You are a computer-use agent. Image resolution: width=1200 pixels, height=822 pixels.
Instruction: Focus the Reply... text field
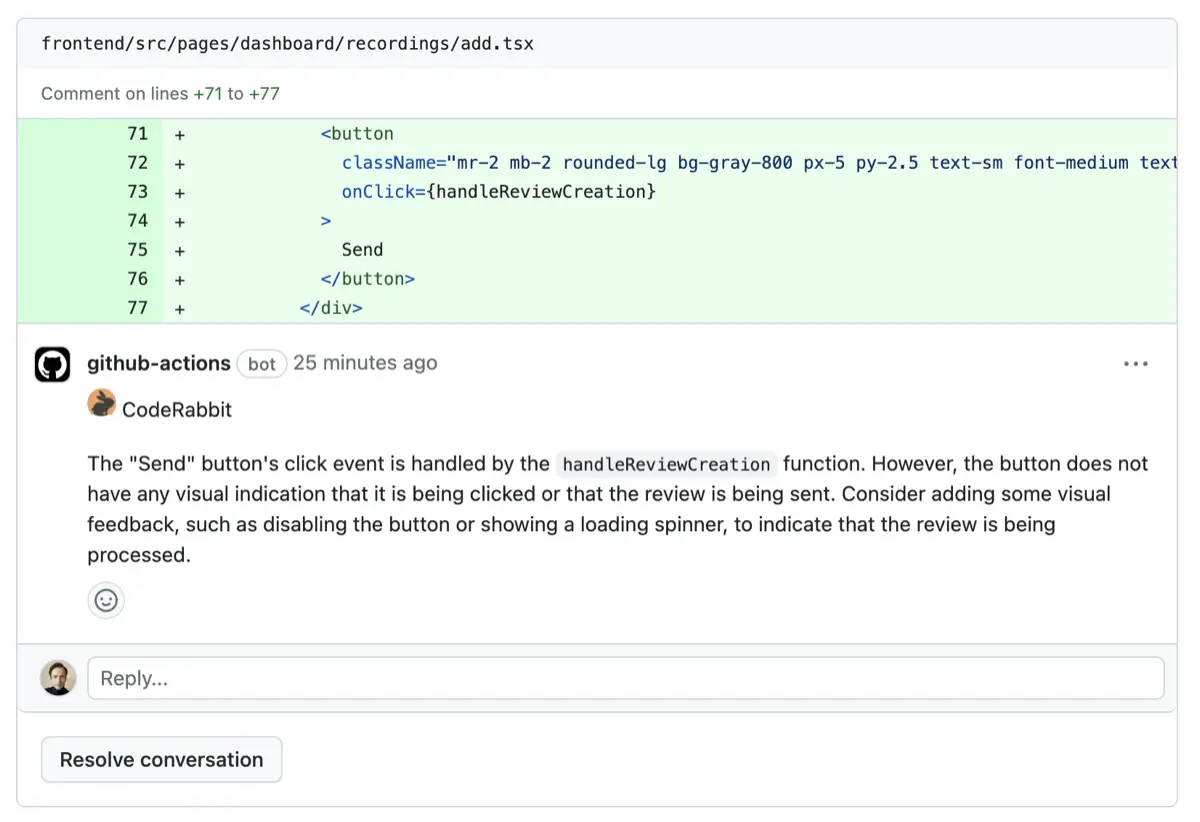pos(625,678)
